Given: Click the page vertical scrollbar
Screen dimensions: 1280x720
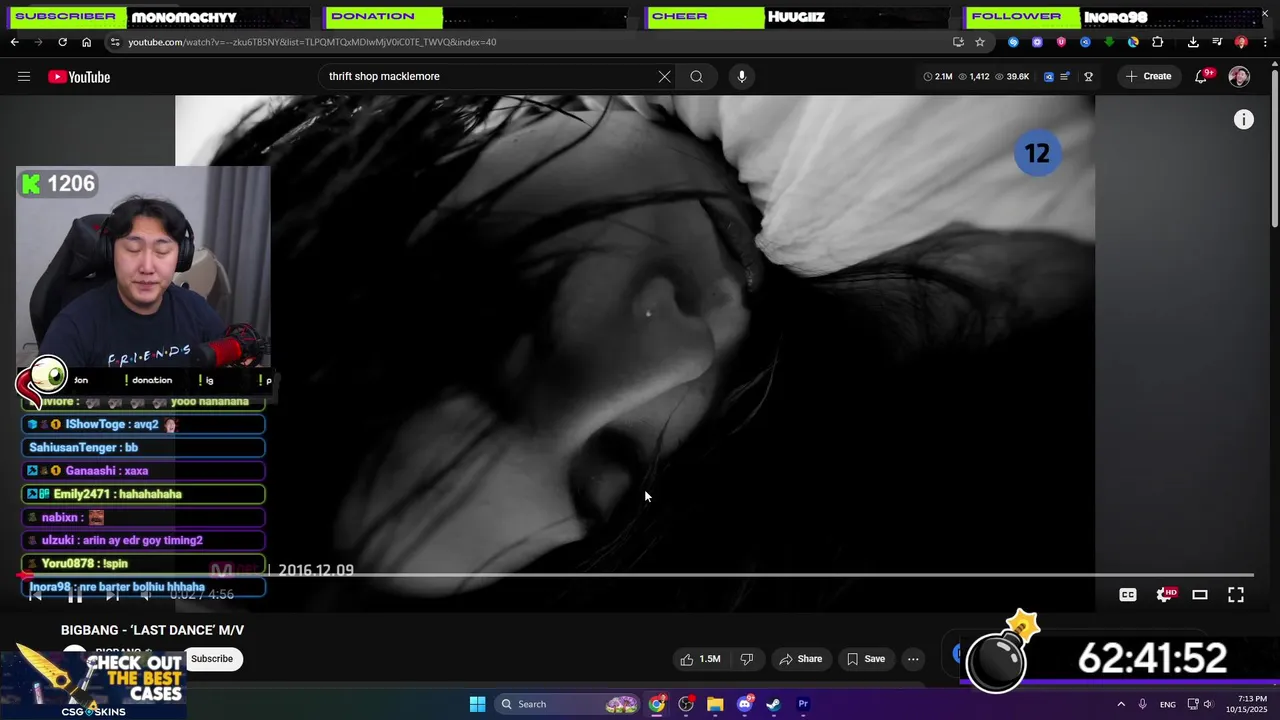Looking at the screenshot, I should tap(1274, 148).
